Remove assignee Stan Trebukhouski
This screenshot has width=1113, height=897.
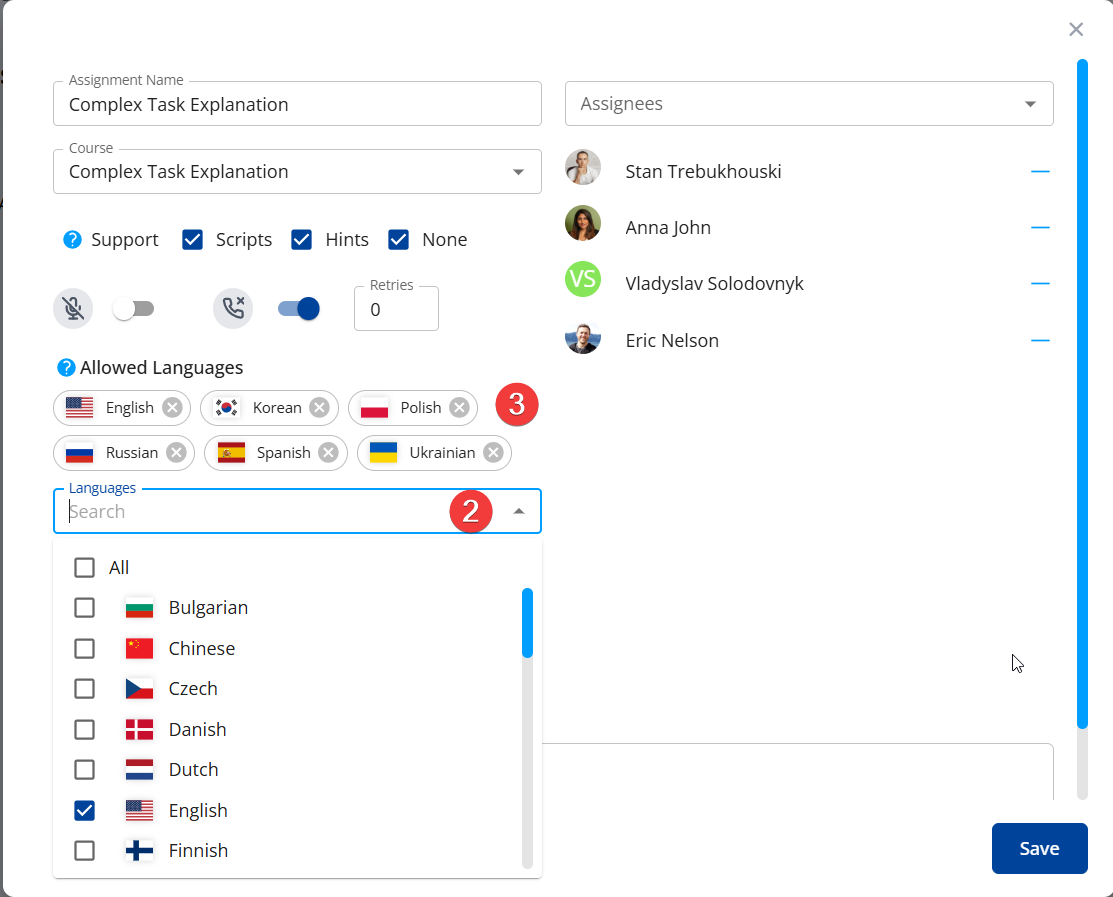click(1040, 172)
